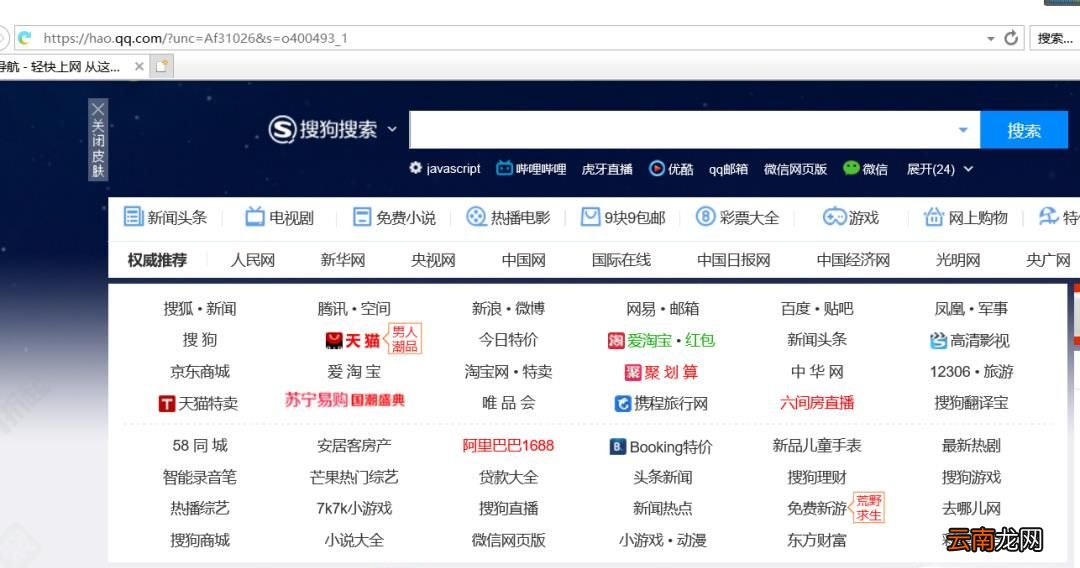Open the 虎牙直播 shortcut
Screen dimensions: 1080x568
[607, 169]
